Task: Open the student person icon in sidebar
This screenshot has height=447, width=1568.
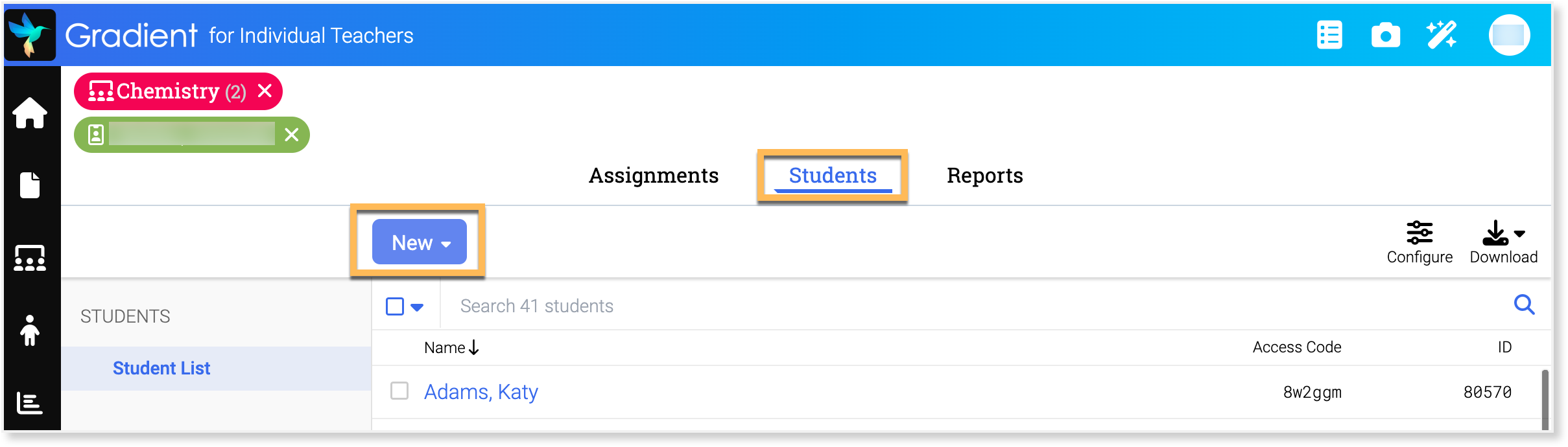Action: pyautogui.click(x=30, y=330)
